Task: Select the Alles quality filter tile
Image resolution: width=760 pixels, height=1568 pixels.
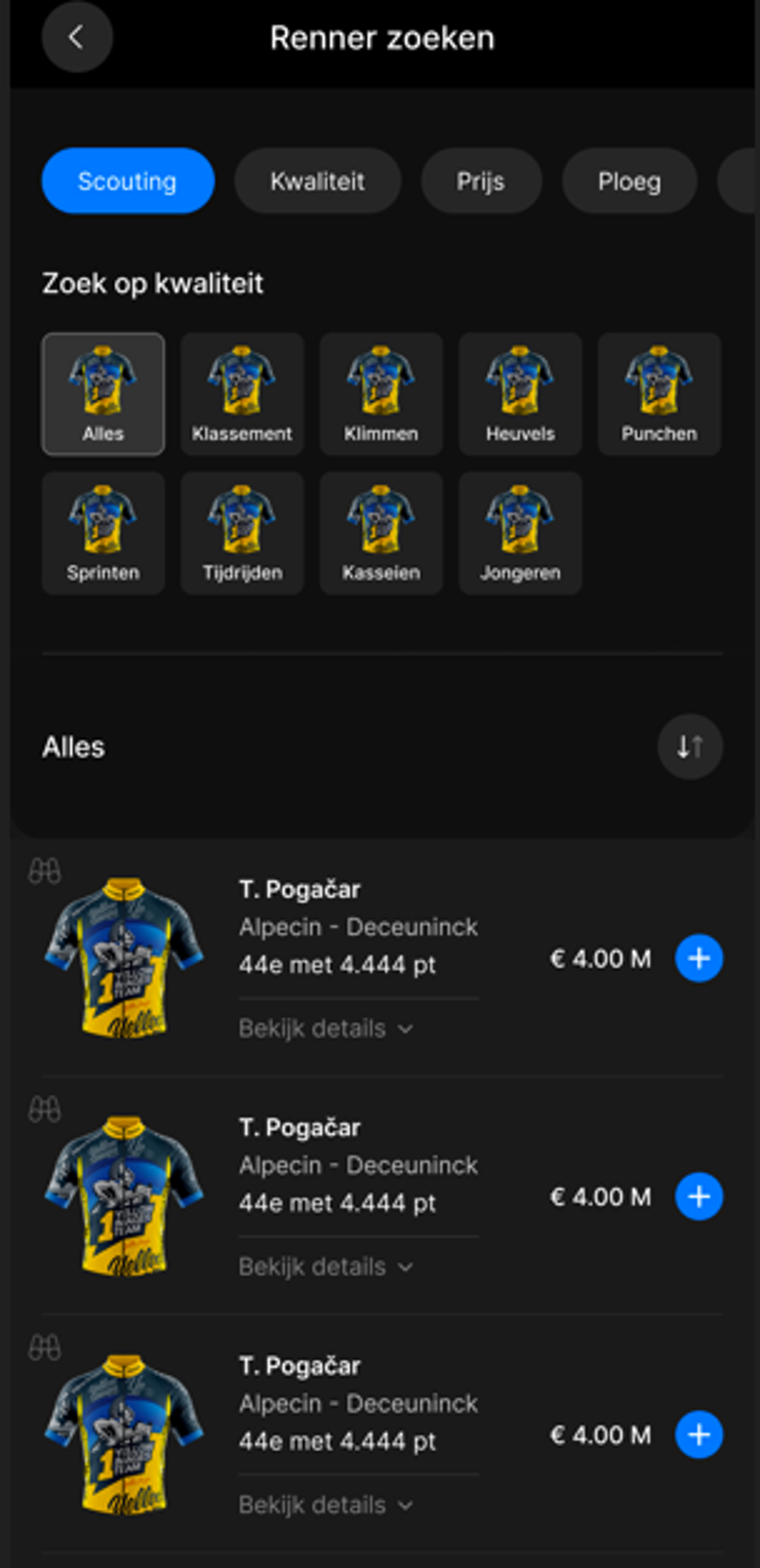Action: [x=103, y=393]
